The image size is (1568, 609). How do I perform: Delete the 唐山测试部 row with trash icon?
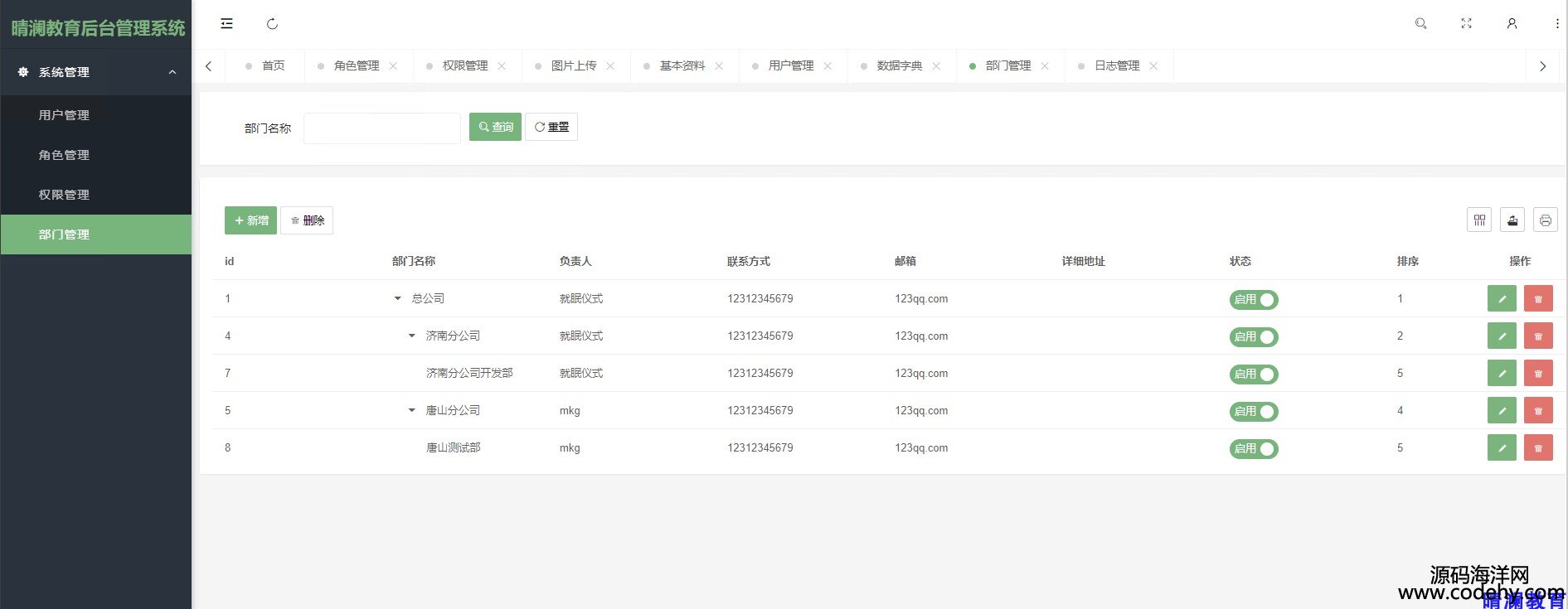1538,448
